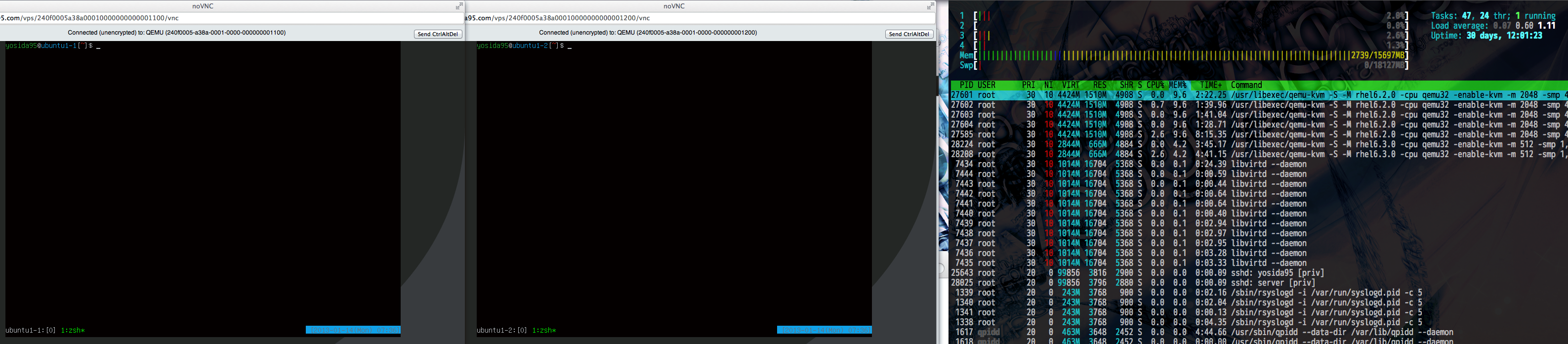
Task: Focus the URL field ending in 1200/vnc
Action: coord(700,18)
